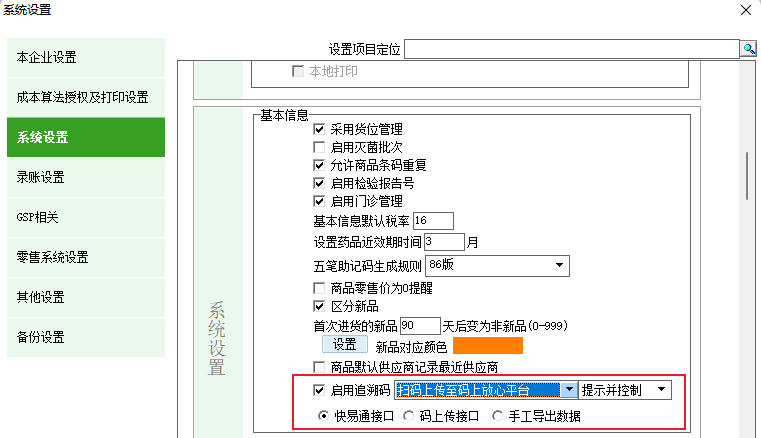Expand the 扫码上传至码上放心平台 dropdown
The width and height of the screenshot is (761, 438).
click(568, 390)
